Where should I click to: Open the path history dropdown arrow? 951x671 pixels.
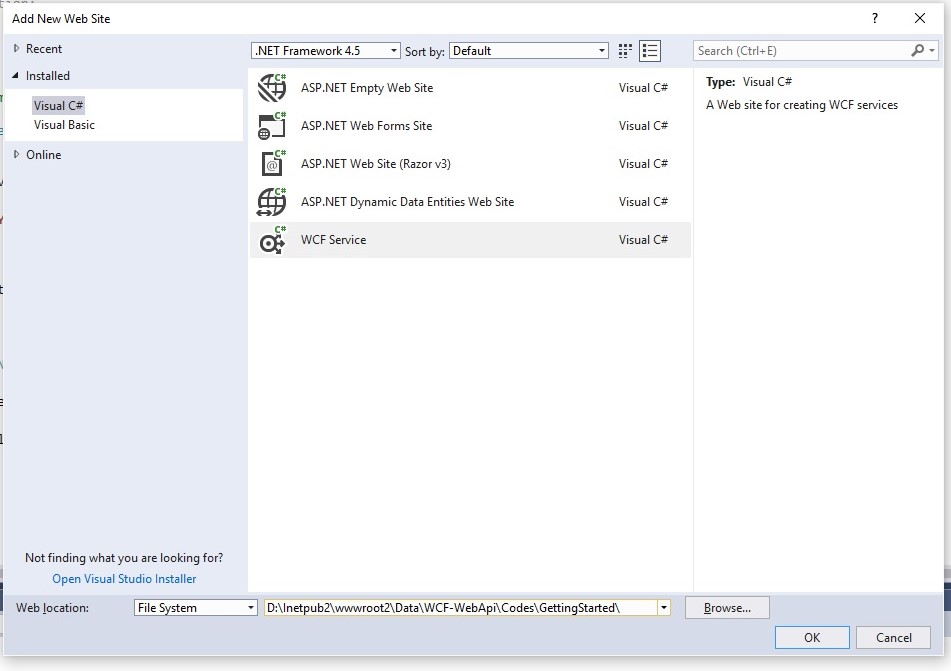(664, 608)
